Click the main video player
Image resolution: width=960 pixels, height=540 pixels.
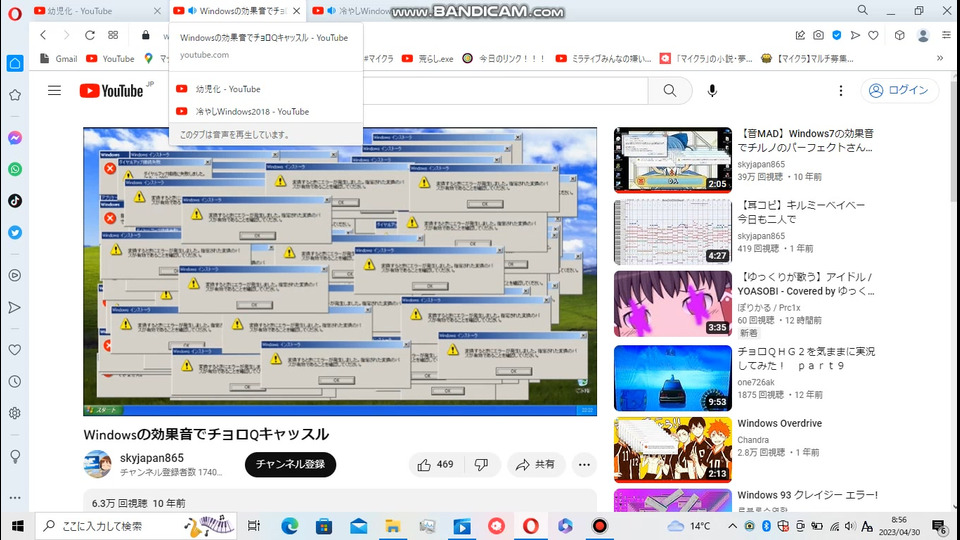coord(340,271)
